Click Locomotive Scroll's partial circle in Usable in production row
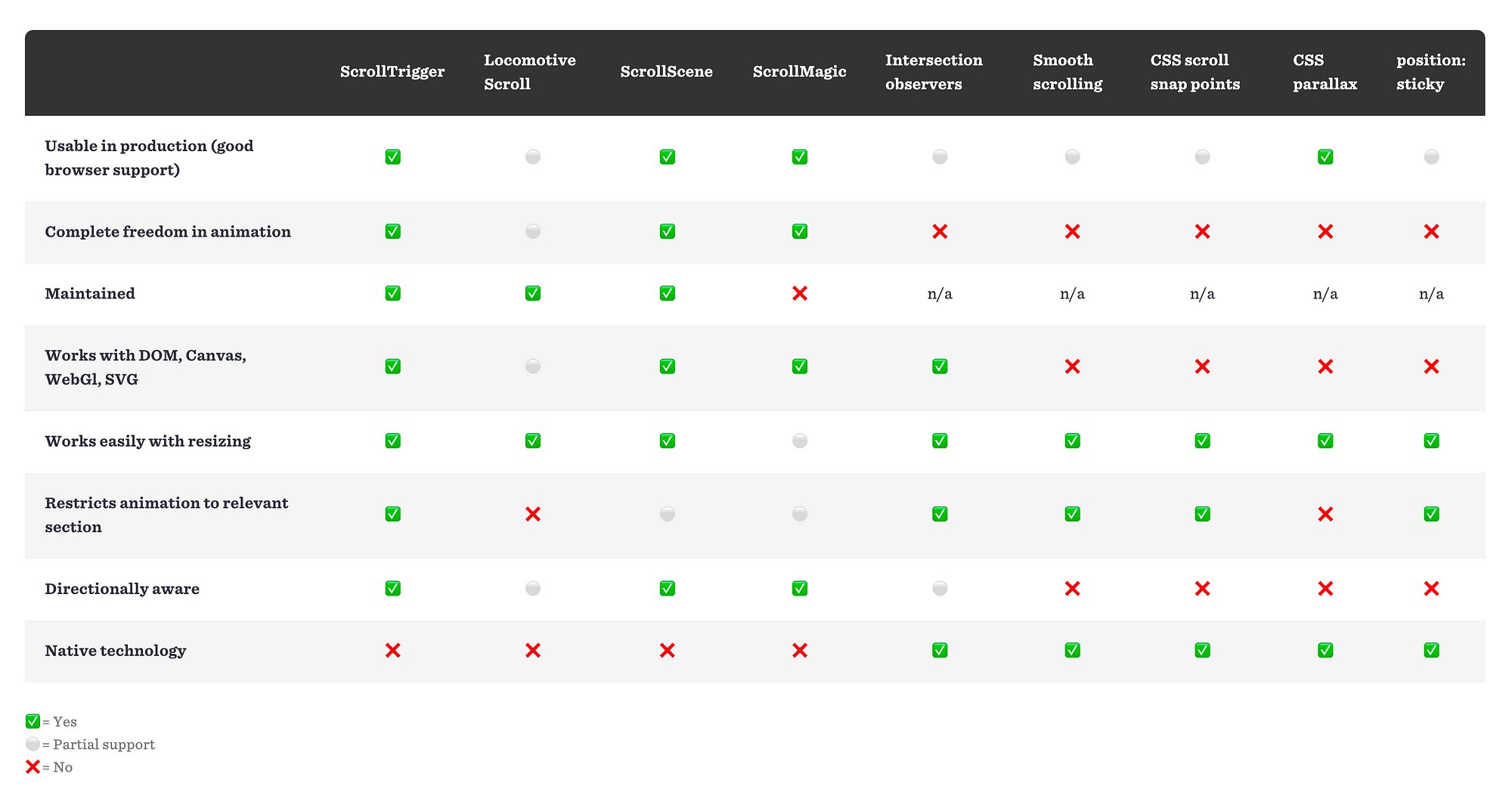This screenshot has width=1512, height=811. coord(533,157)
